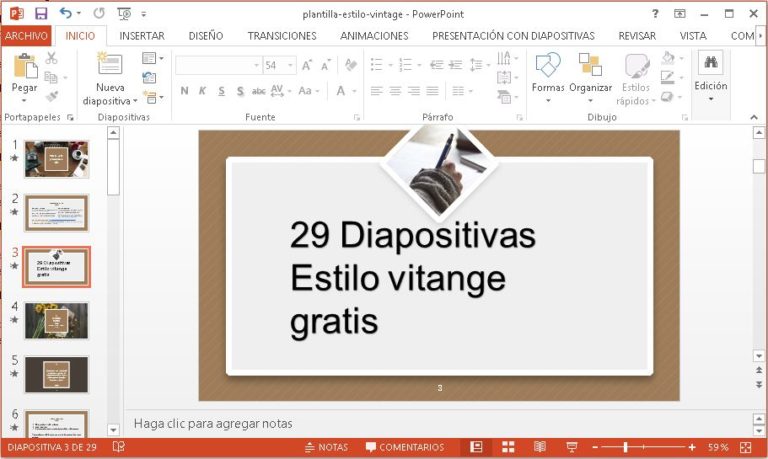
Task: Toggle italic K formatting
Action: [202, 91]
